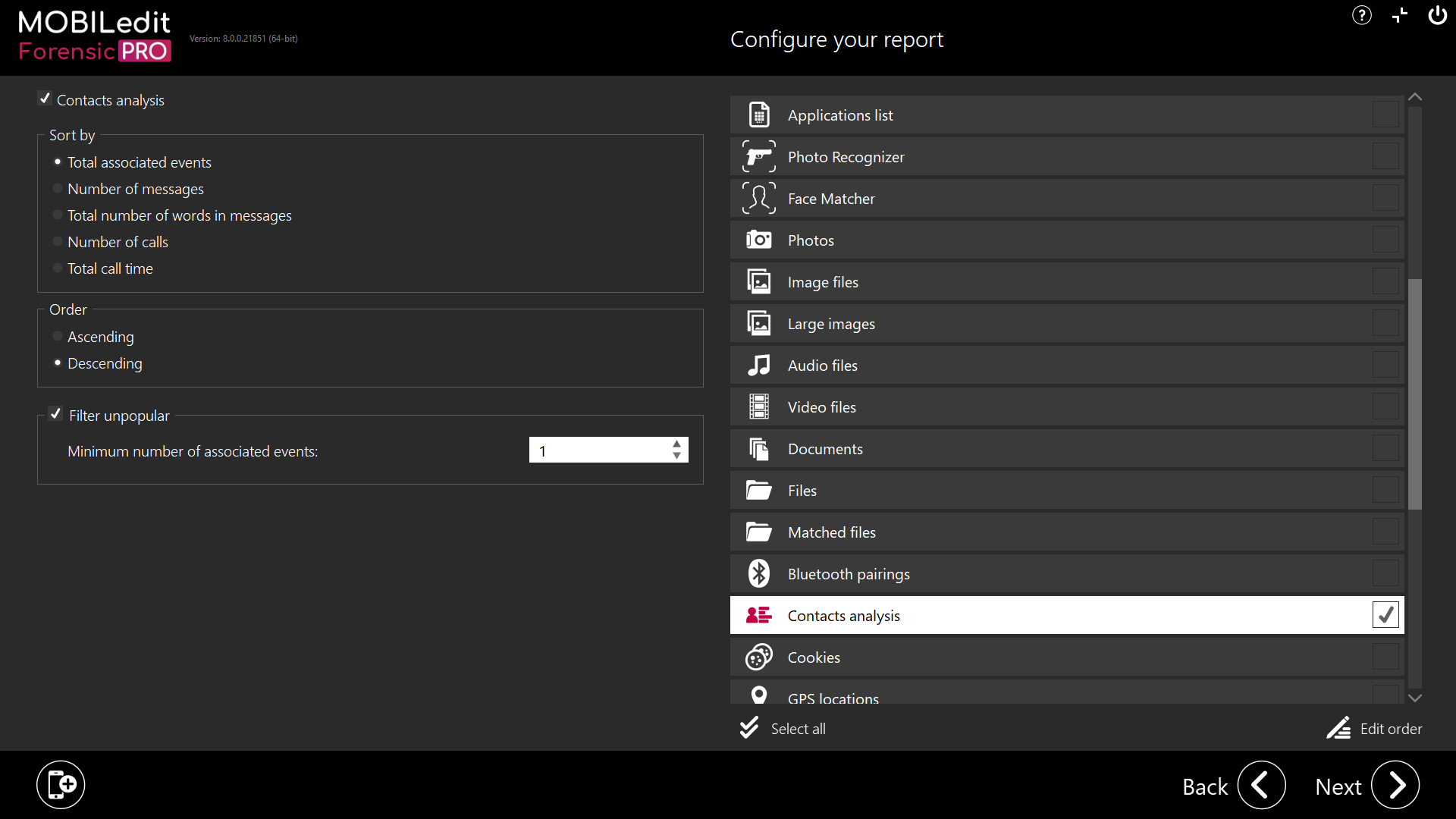This screenshot has height=819, width=1456.
Task: Click the help question mark icon
Action: pos(1361,15)
